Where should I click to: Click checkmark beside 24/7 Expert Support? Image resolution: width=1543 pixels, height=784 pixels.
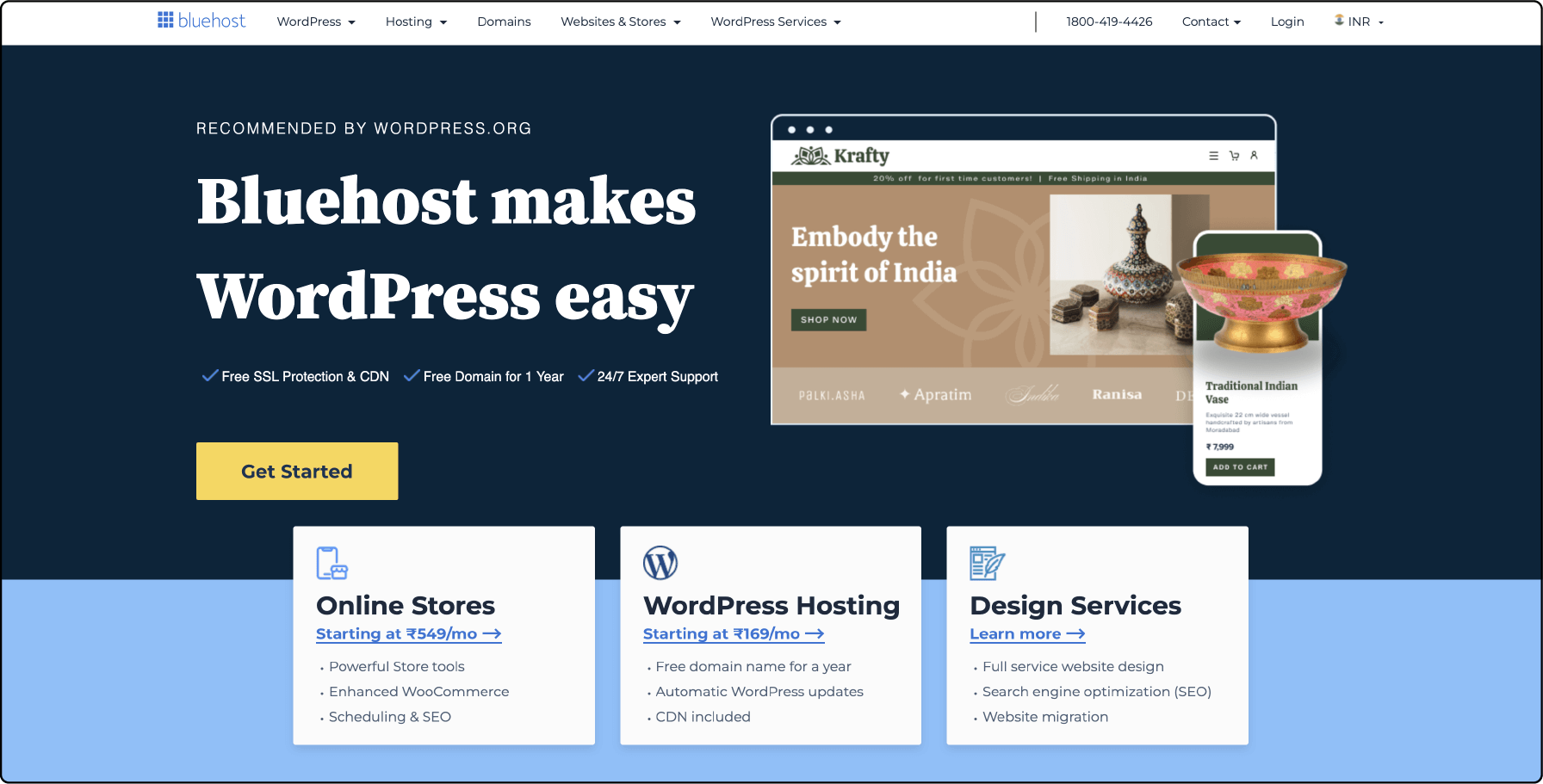tap(586, 375)
